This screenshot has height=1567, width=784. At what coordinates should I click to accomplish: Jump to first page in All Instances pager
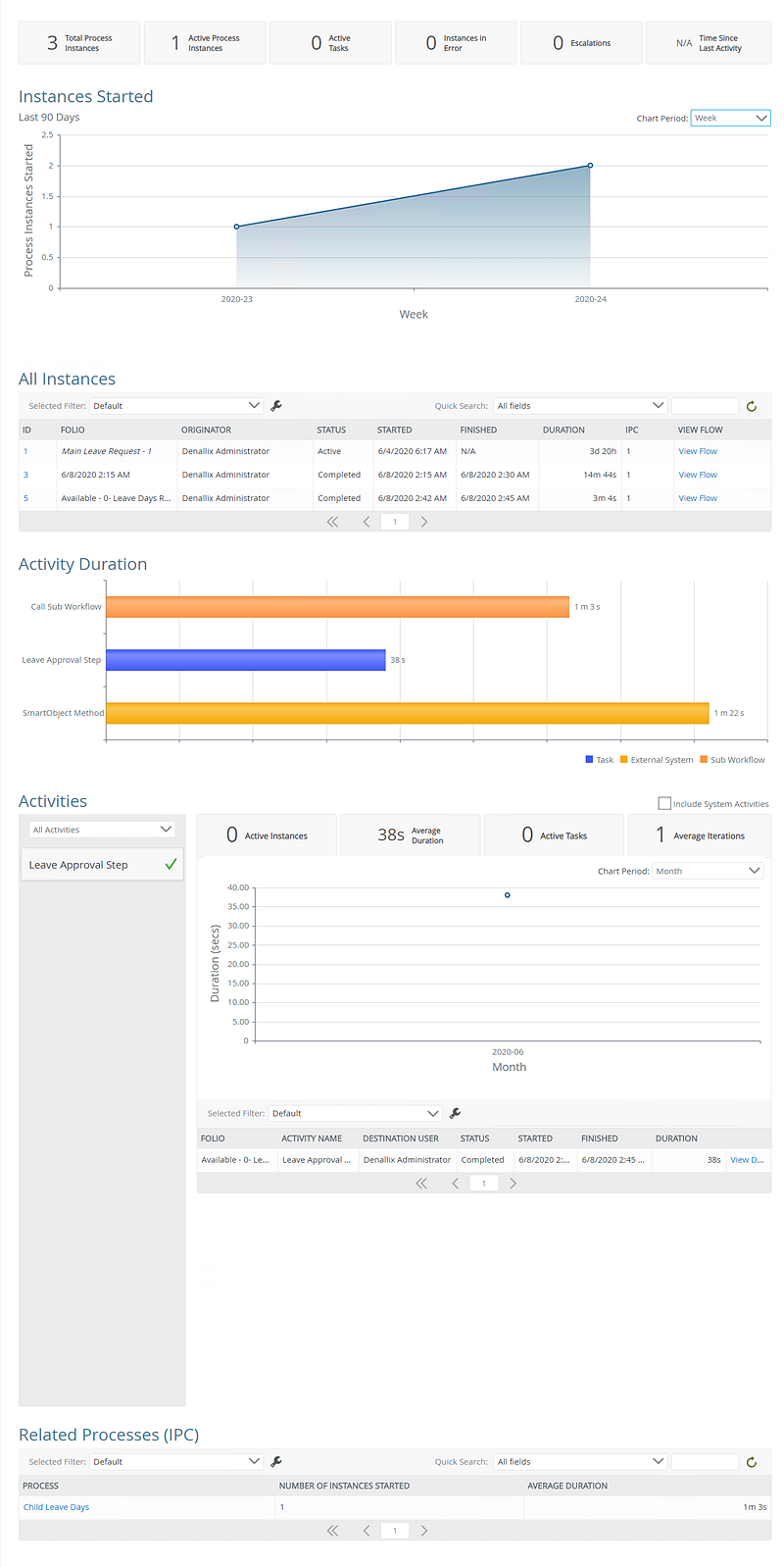pos(332,523)
